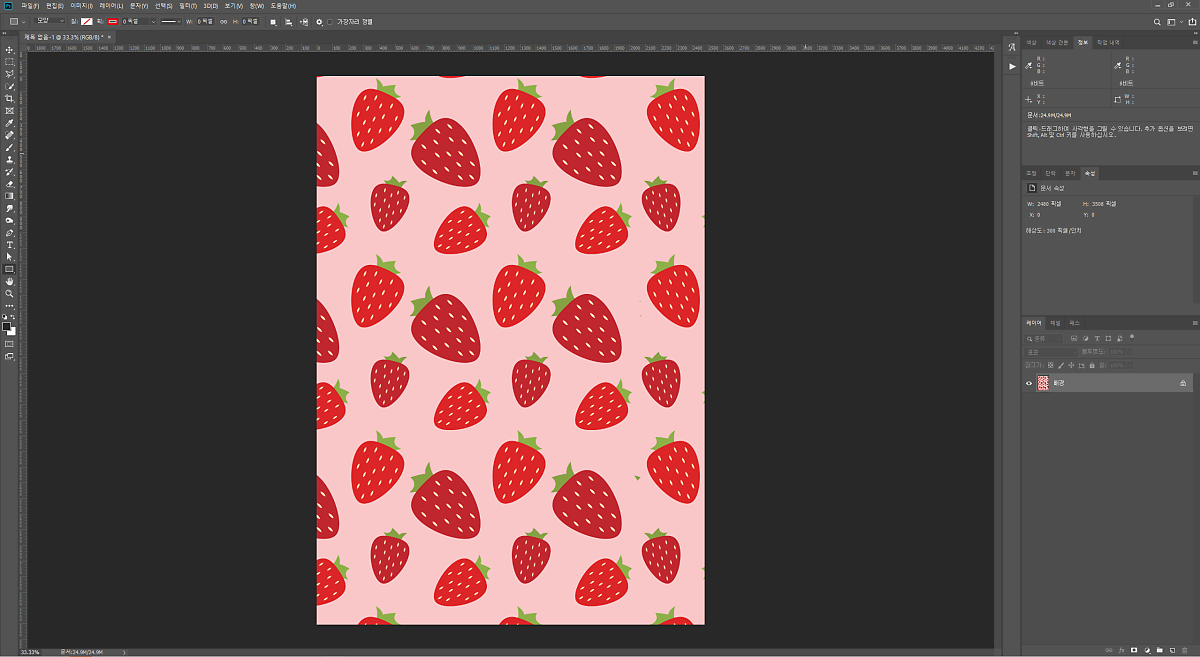The image size is (1200, 657).
Task: Open the layer filter 종류 dropdown
Action: pos(1046,338)
